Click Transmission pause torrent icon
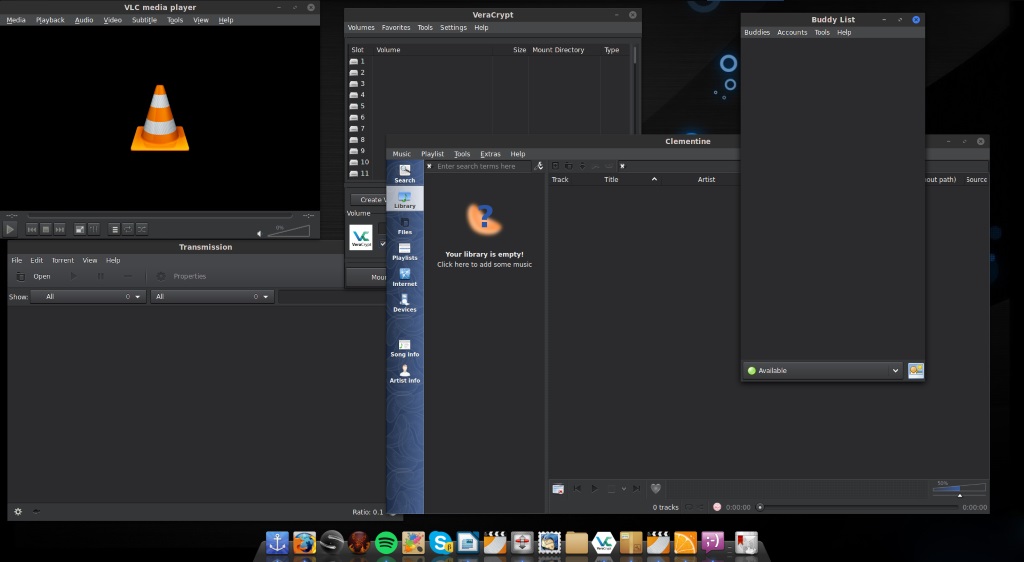The image size is (1024, 562). point(101,276)
